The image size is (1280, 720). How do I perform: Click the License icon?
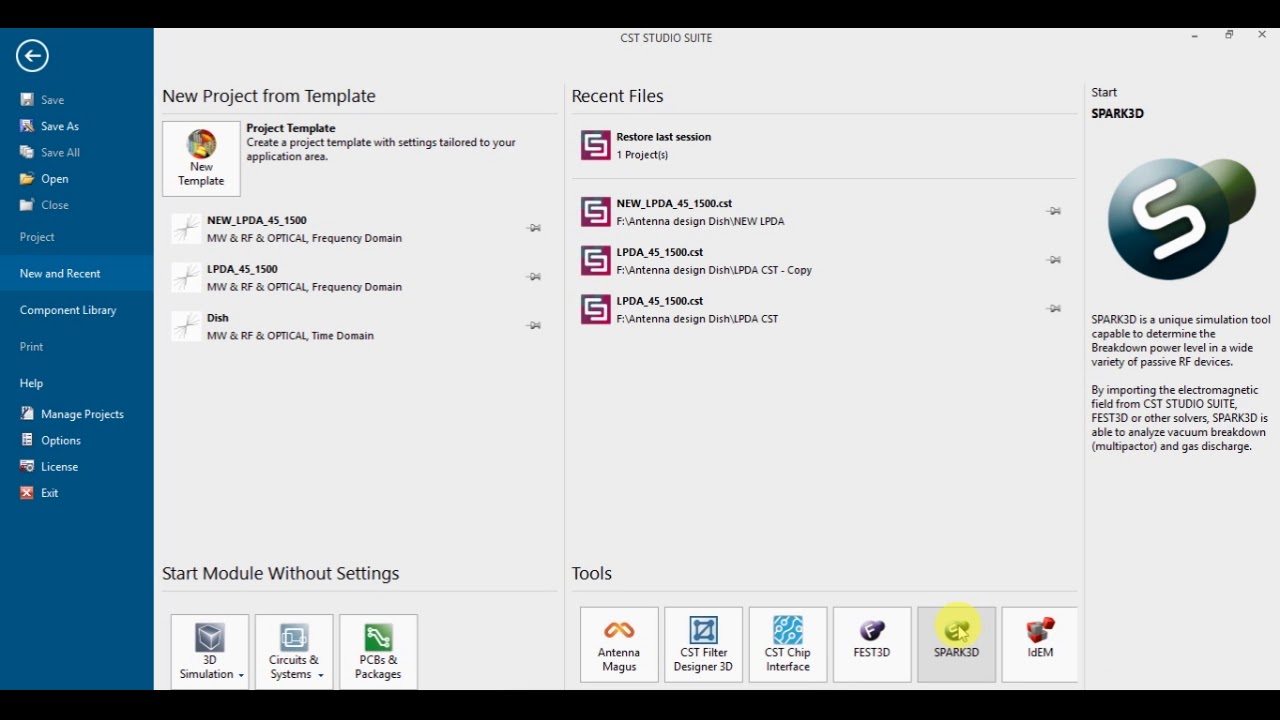[x=27, y=467]
